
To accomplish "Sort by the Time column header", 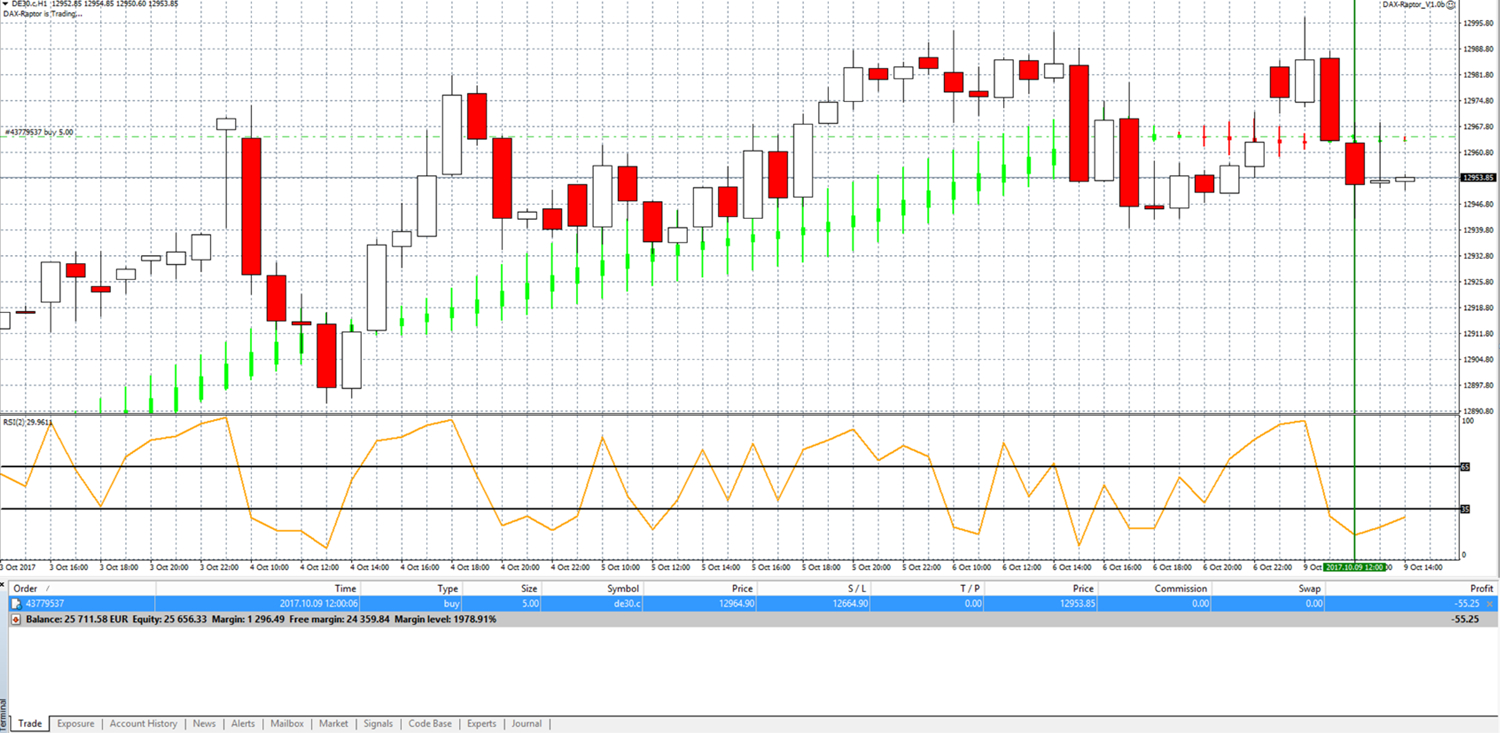I will 260,589.
